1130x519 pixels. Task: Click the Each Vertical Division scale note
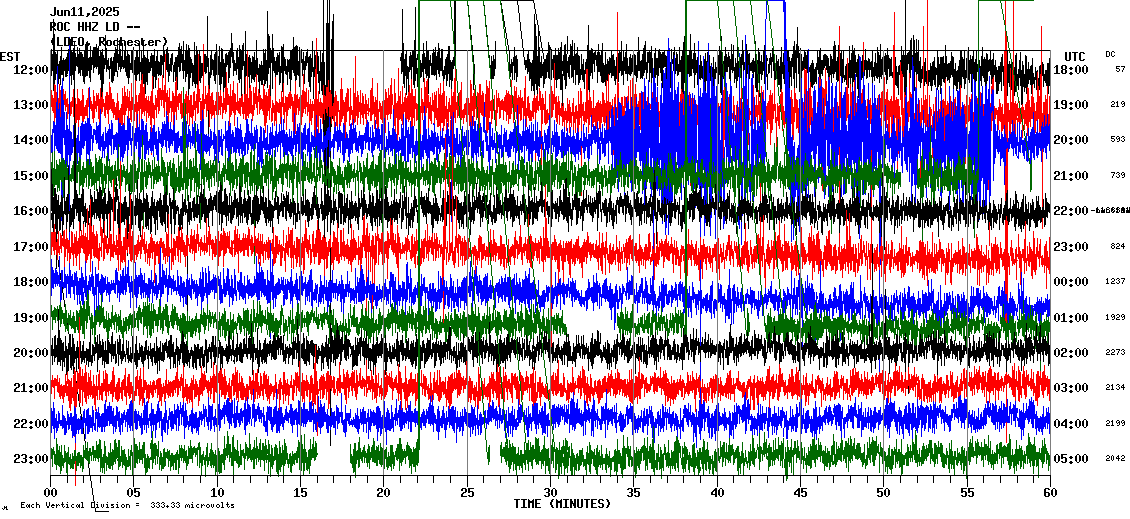tap(127, 506)
